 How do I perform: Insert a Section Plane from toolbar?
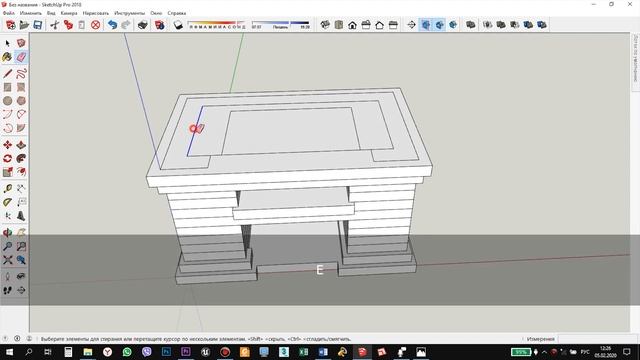coord(411,25)
